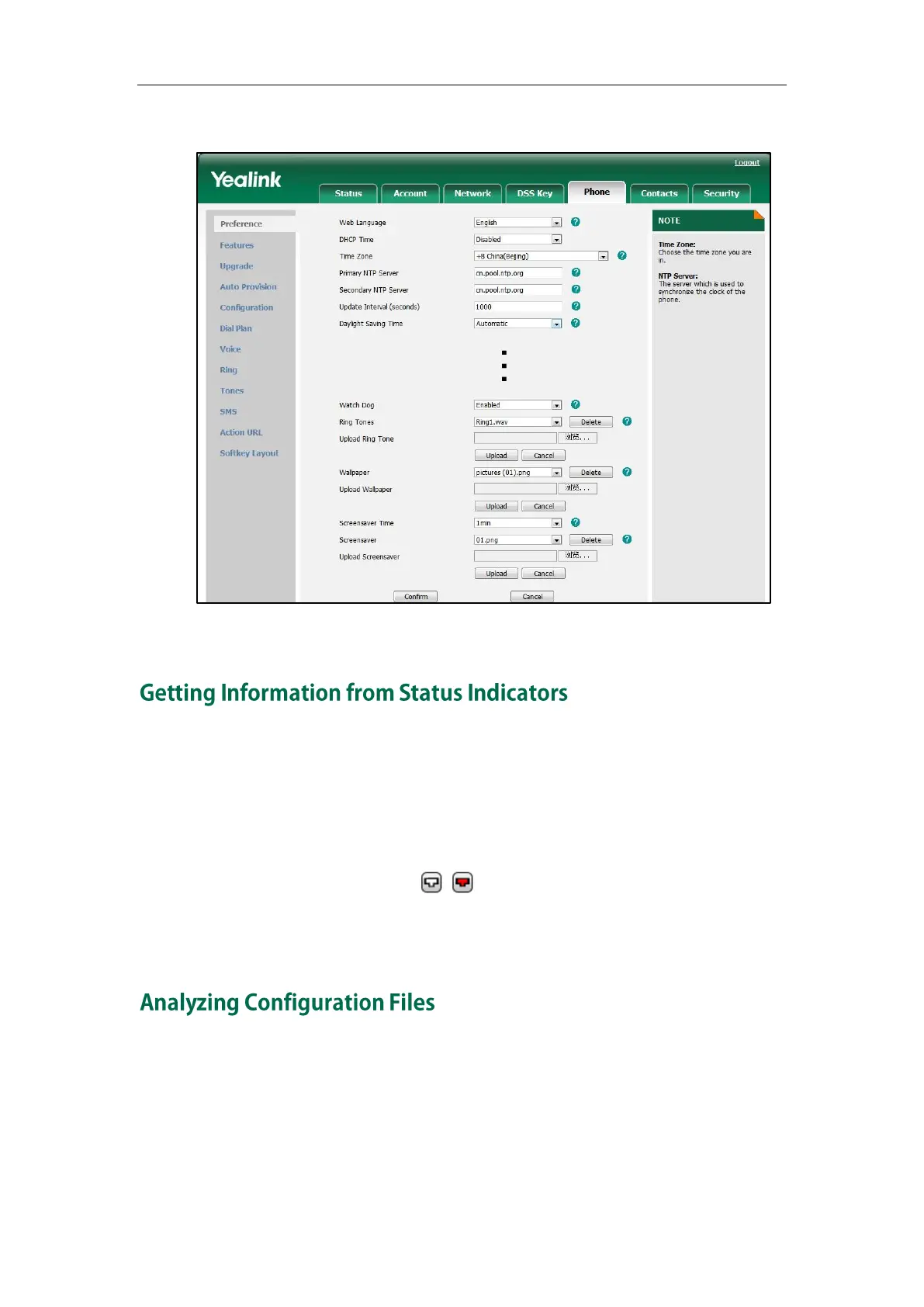Go to the Voice settings page
The image size is (924, 1307).
(x=230, y=349)
